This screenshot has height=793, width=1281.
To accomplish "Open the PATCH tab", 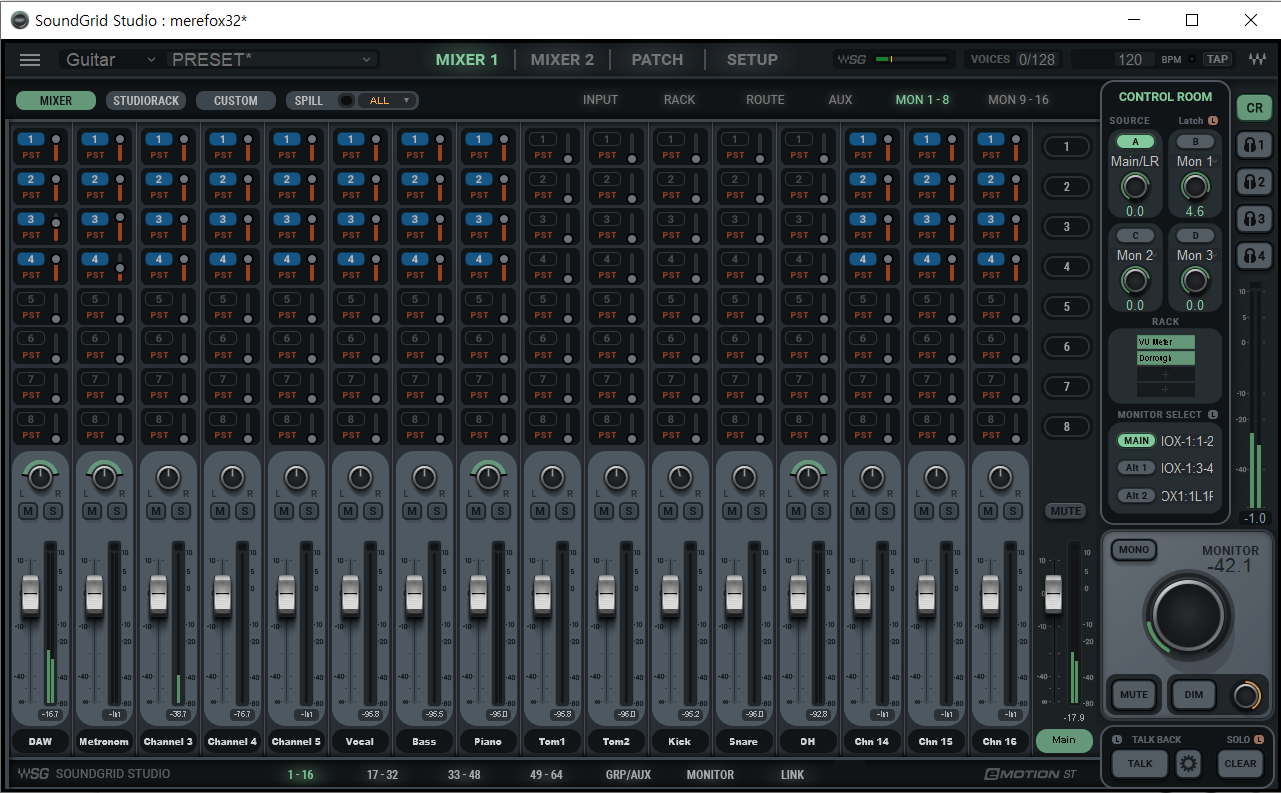I will coord(657,60).
